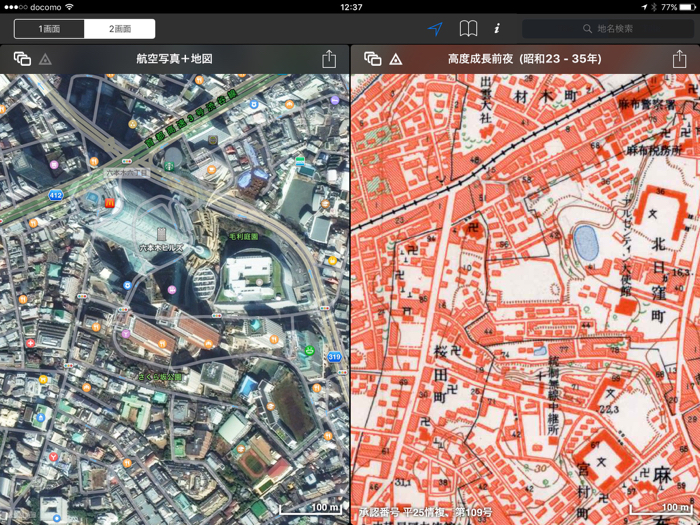Share the left aerial photo map
Viewport: 700px width, 525px height.
pyautogui.click(x=329, y=60)
